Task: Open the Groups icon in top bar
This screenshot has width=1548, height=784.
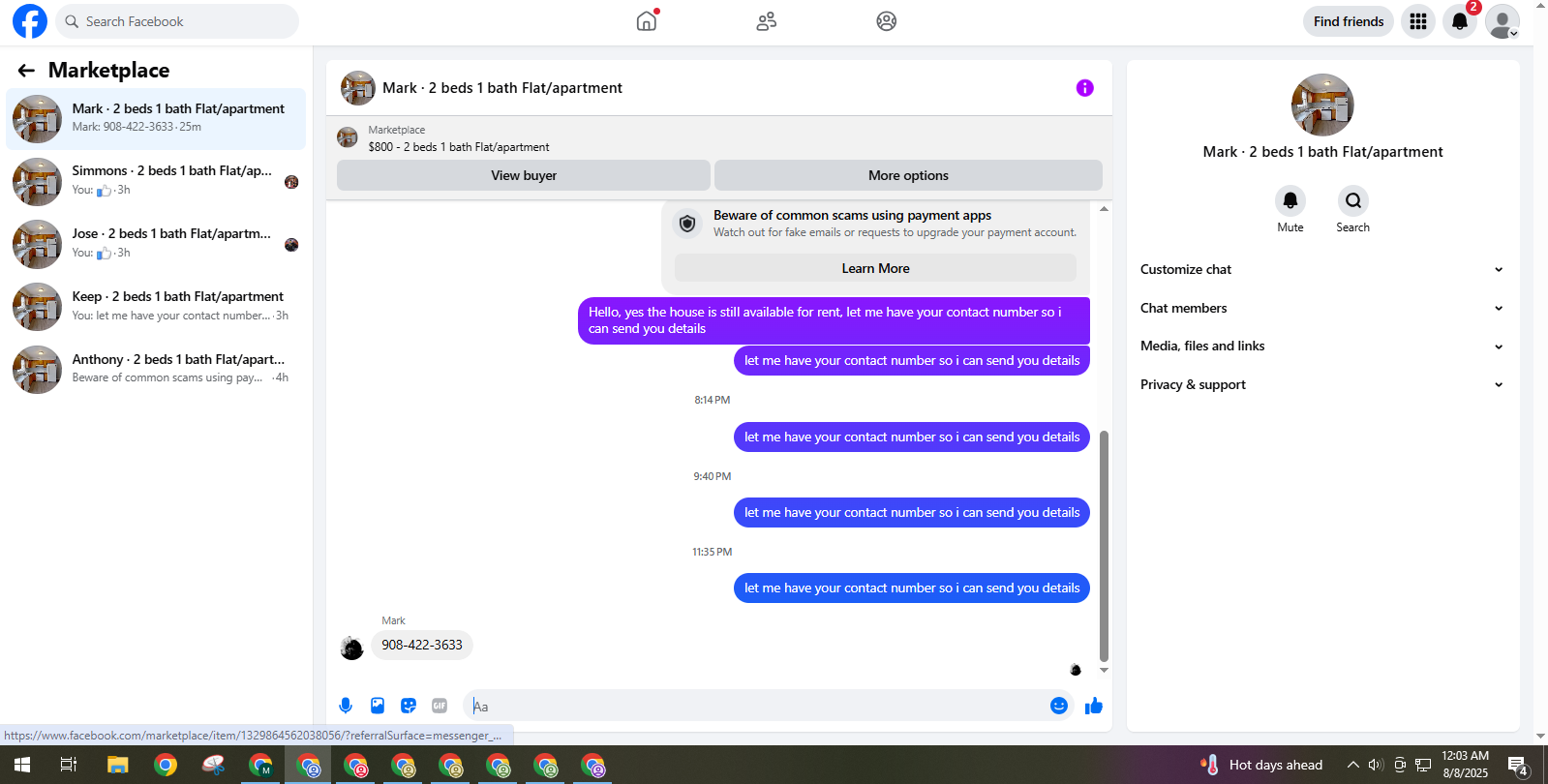Action: [x=887, y=21]
